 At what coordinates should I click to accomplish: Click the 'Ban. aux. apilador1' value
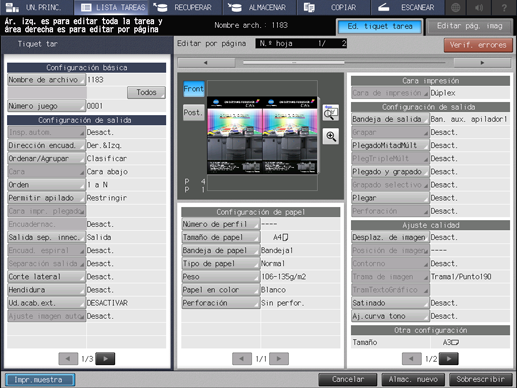point(469,119)
